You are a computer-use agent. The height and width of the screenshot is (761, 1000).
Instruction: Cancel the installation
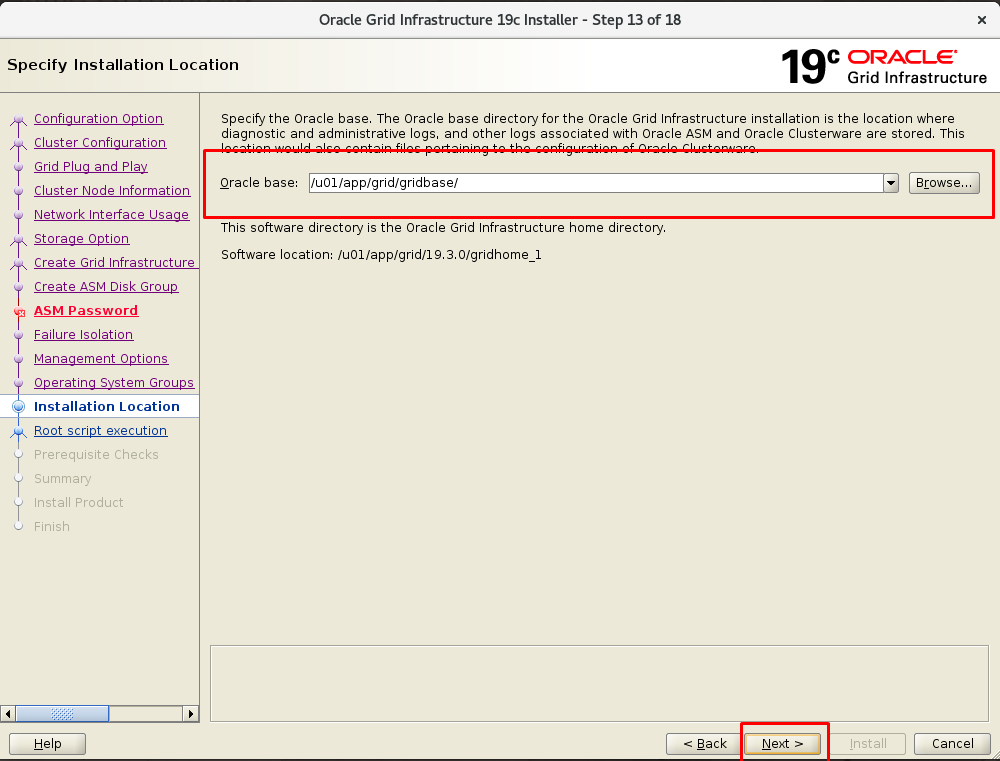(952, 744)
